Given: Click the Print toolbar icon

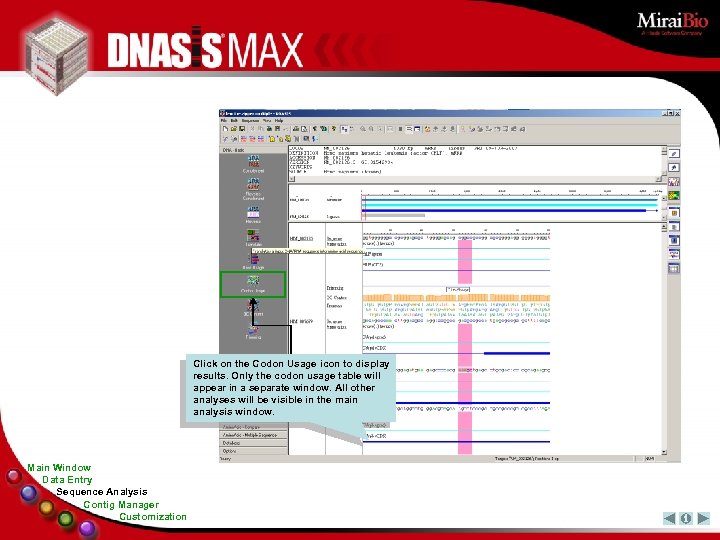Looking at the screenshot, I should (296, 129).
